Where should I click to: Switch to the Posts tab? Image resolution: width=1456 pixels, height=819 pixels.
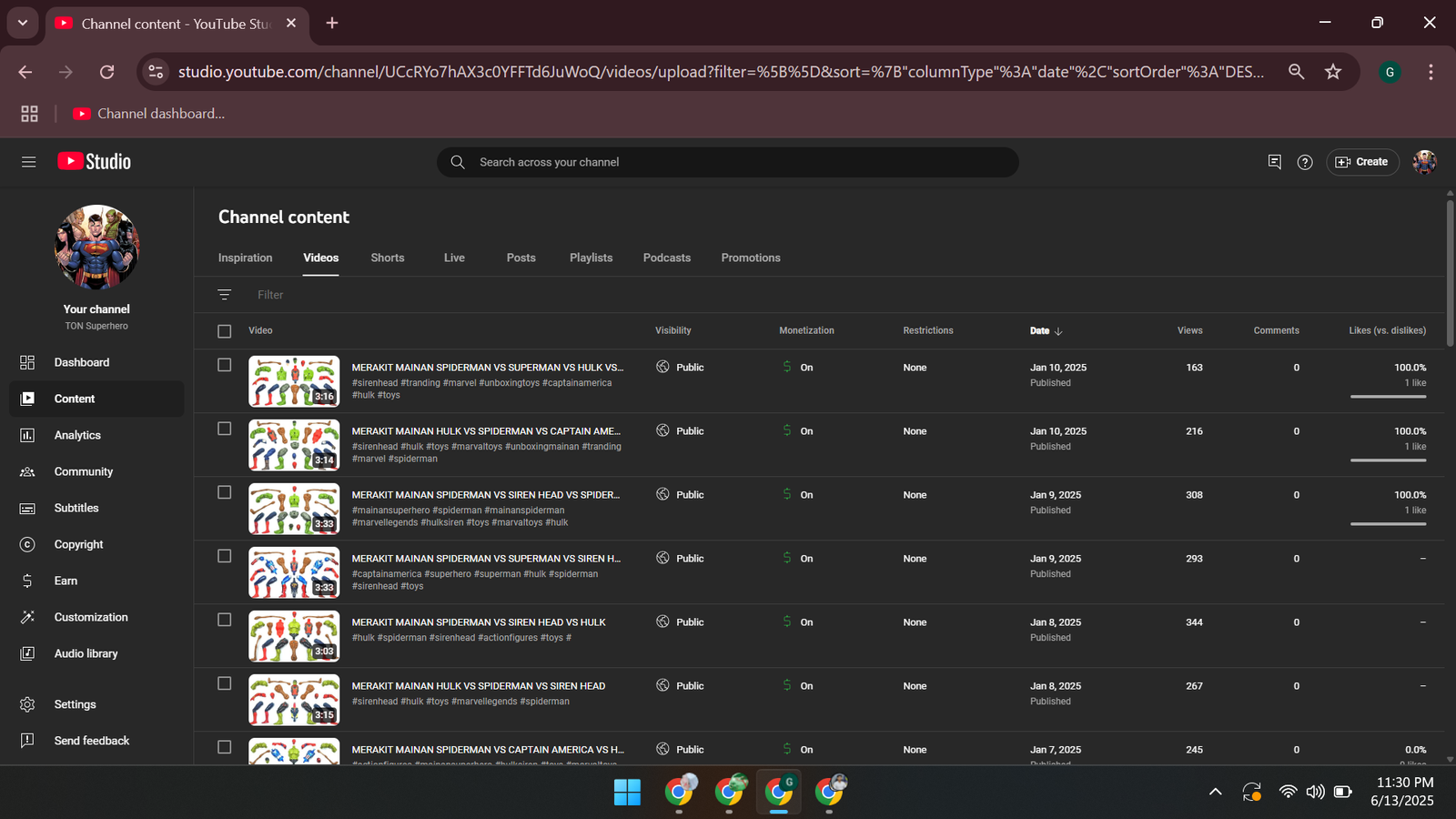[521, 258]
